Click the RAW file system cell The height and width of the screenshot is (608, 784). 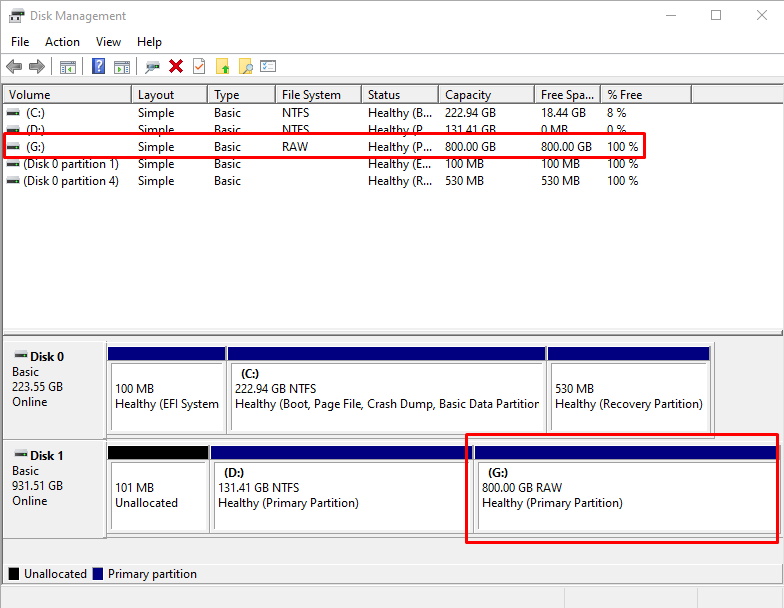click(295, 147)
